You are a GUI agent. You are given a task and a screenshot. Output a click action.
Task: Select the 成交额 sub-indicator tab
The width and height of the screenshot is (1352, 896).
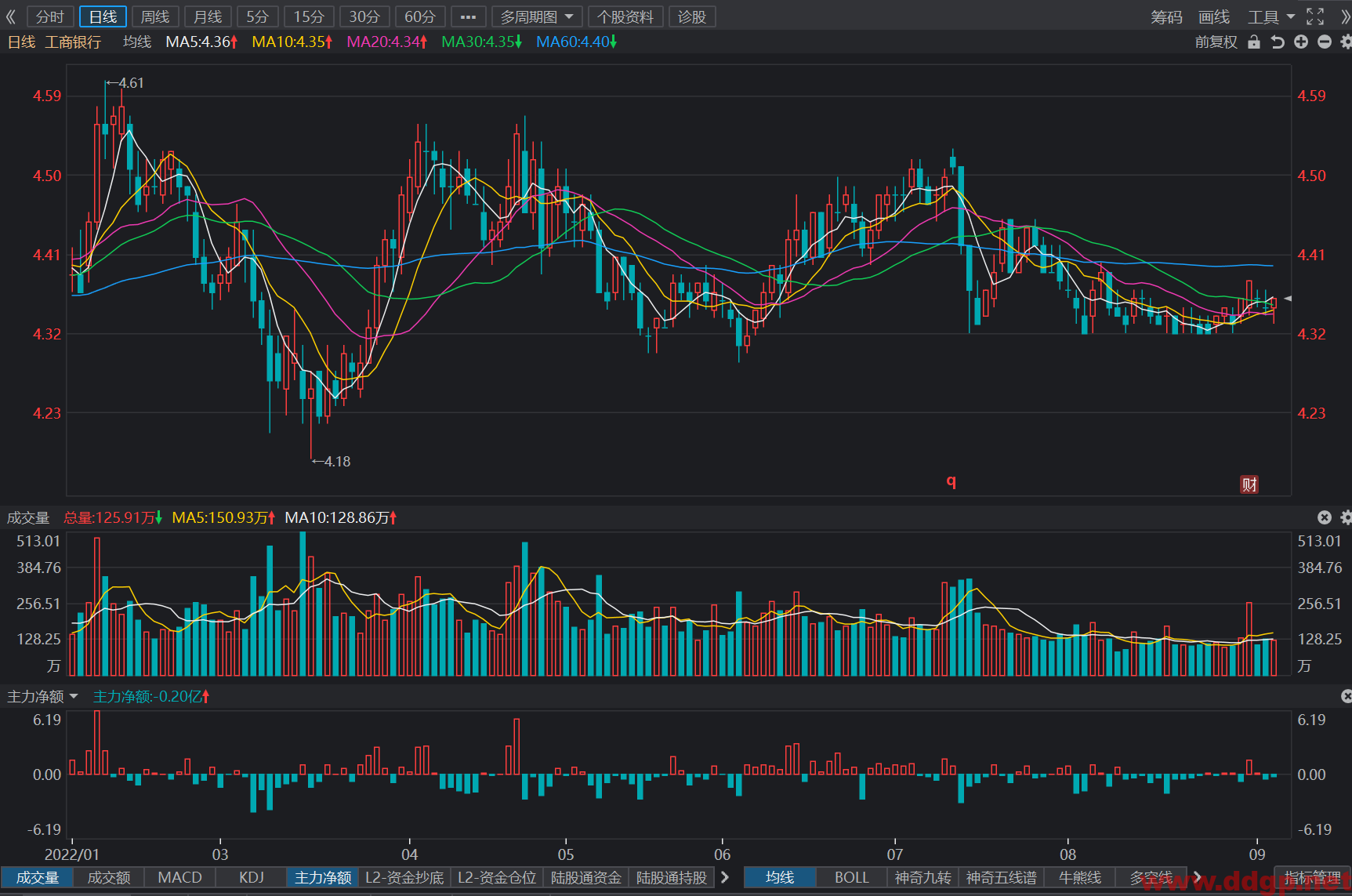click(x=109, y=877)
